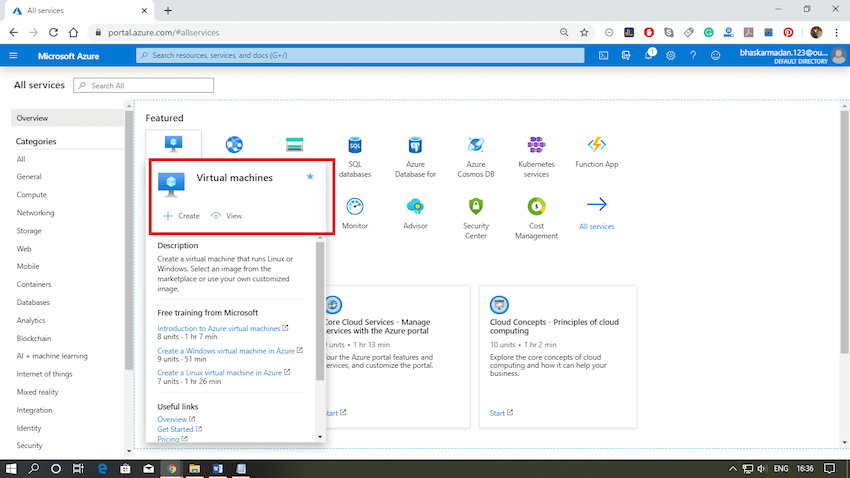The width and height of the screenshot is (850, 478).
Task: Select the Integration category
Action: [x=34, y=410]
